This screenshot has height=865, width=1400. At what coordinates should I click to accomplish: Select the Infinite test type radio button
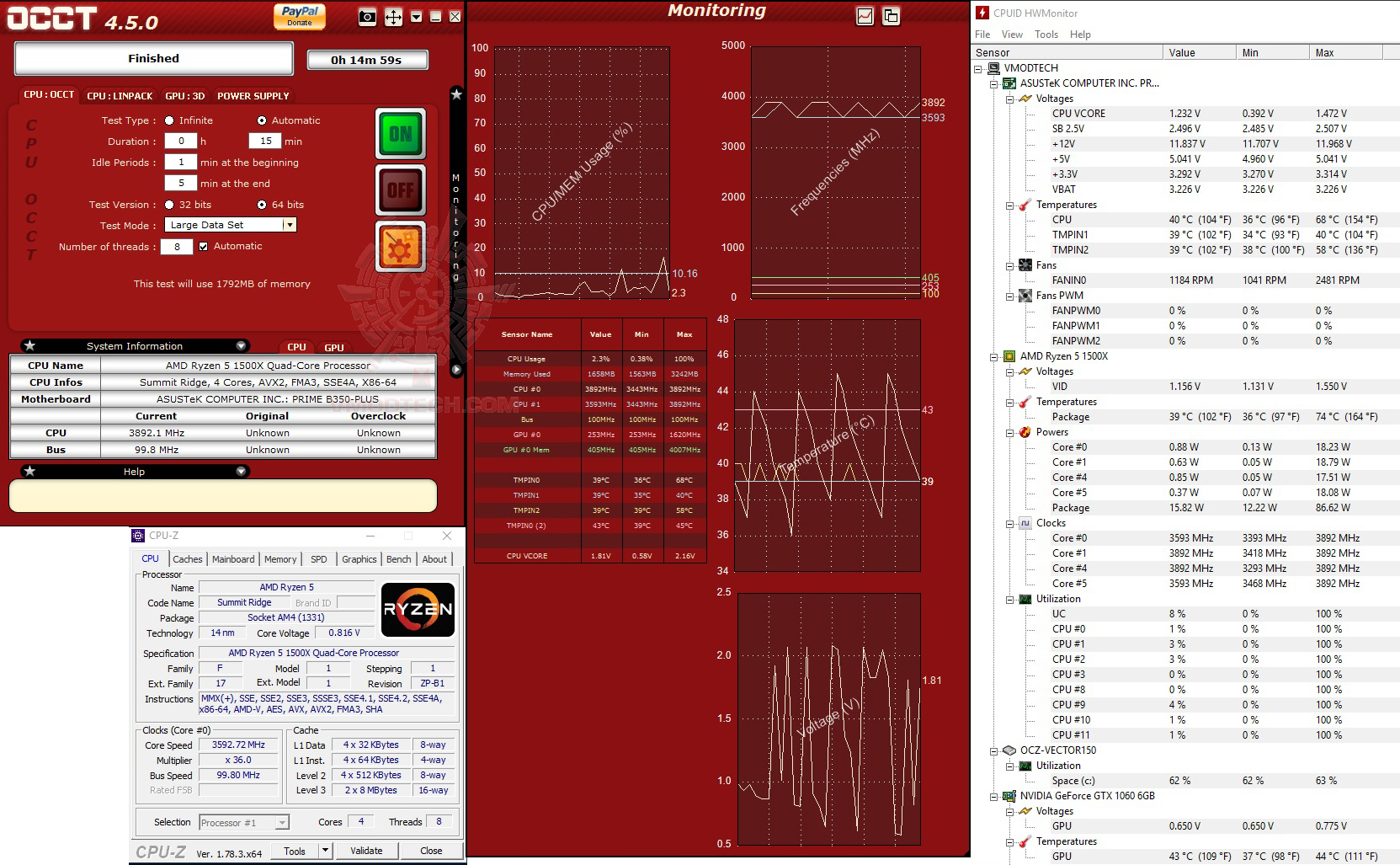point(169,120)
